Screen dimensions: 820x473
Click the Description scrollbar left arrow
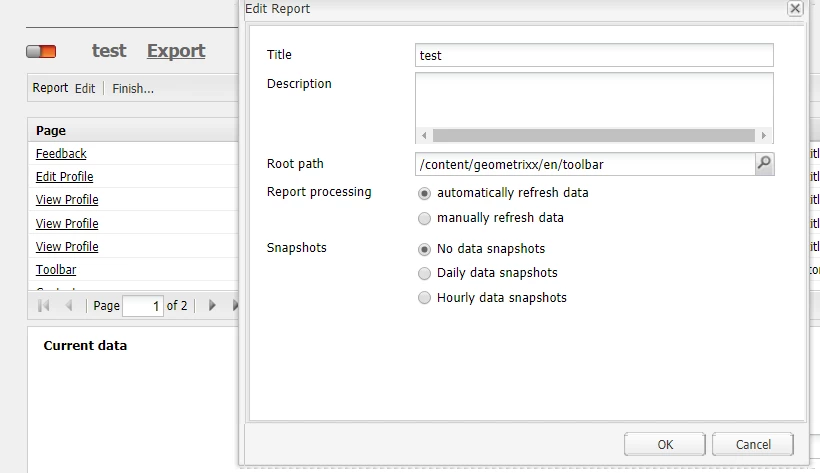pos(424,136)
